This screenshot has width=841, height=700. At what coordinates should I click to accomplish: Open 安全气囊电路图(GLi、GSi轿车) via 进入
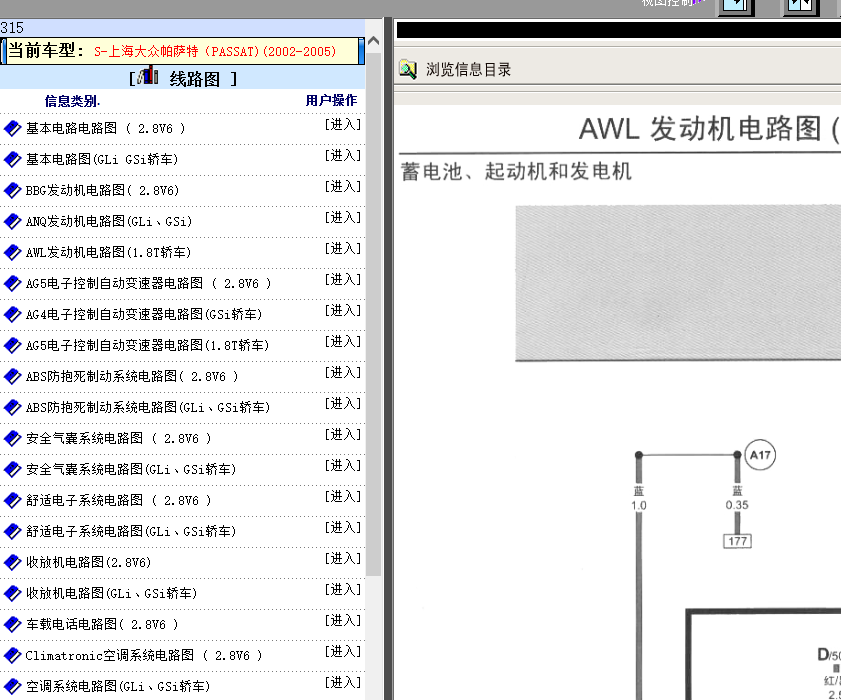coord(343,466)
